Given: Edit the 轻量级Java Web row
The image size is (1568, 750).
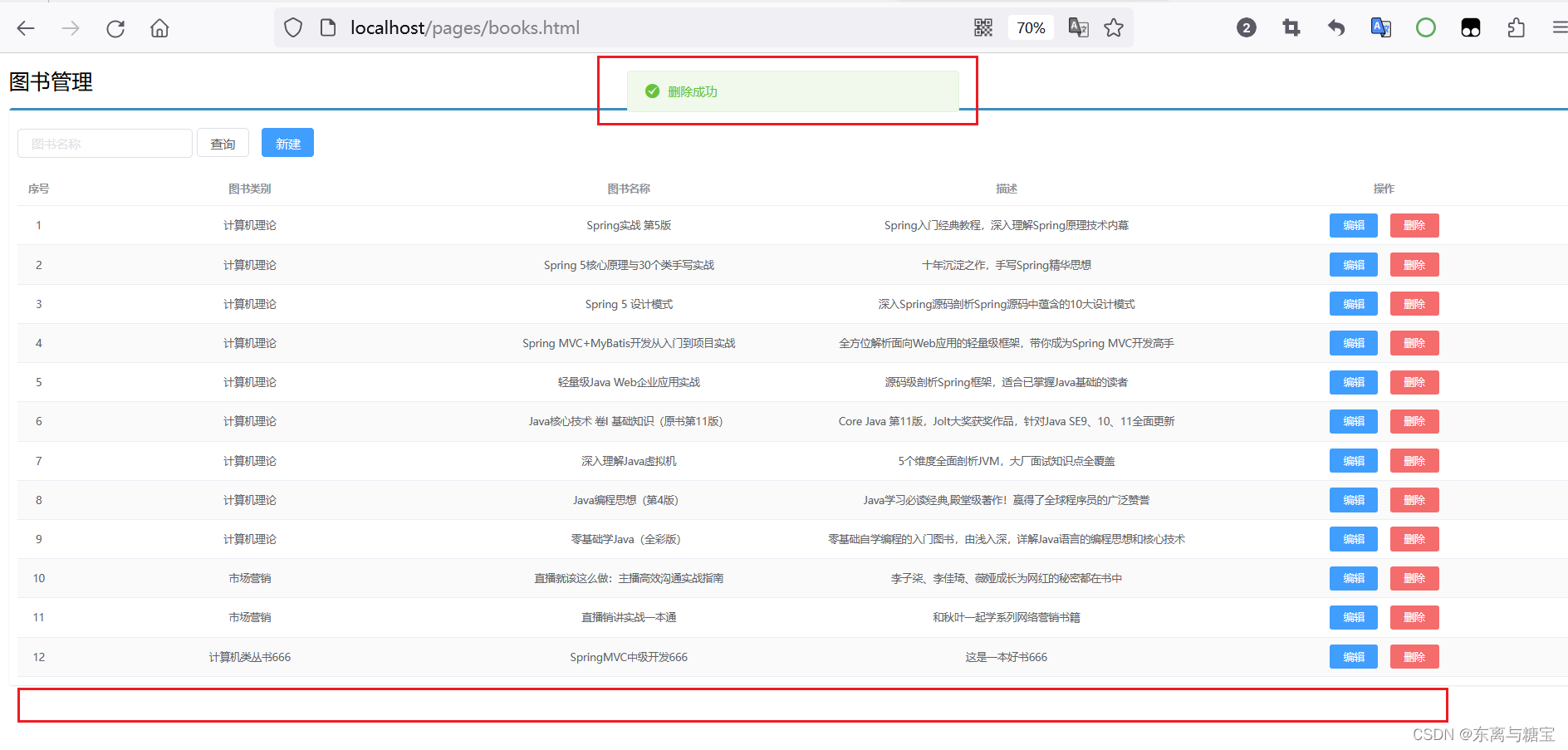Looking at the screenshot, I should 1353,382.
